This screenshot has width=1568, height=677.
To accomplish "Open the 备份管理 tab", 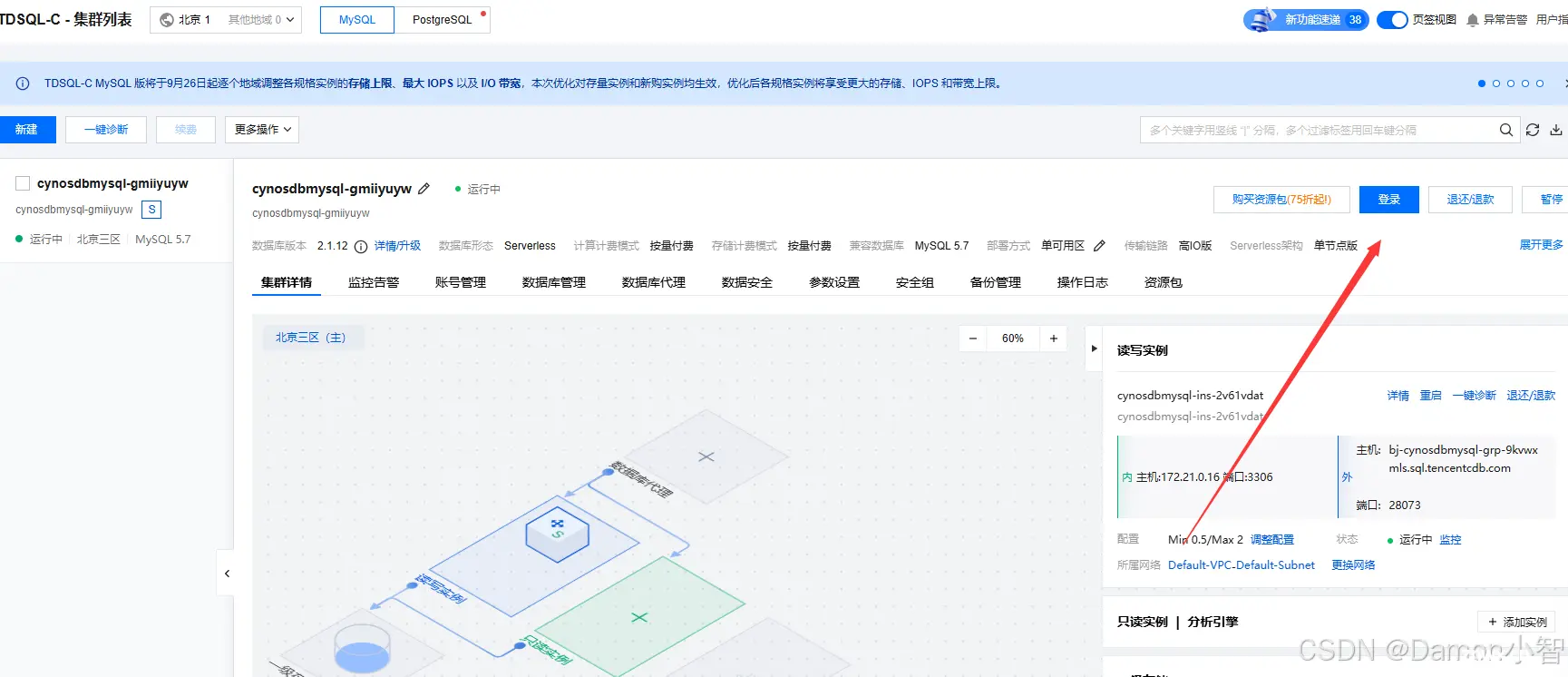I will pyautogui.click(x=996, y=282).
